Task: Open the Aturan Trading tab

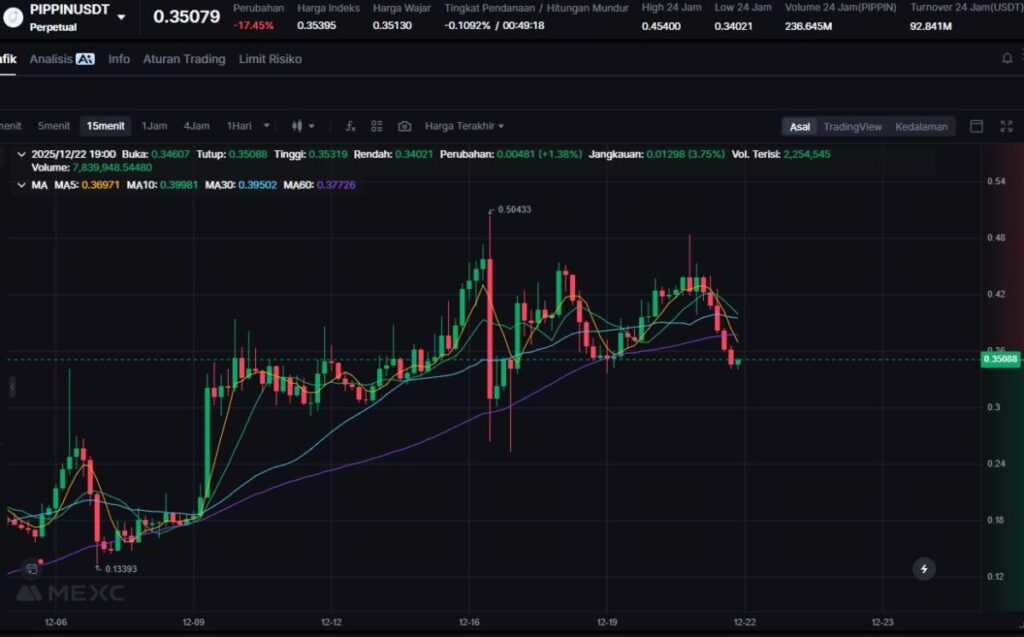Action: pos(184,59)
